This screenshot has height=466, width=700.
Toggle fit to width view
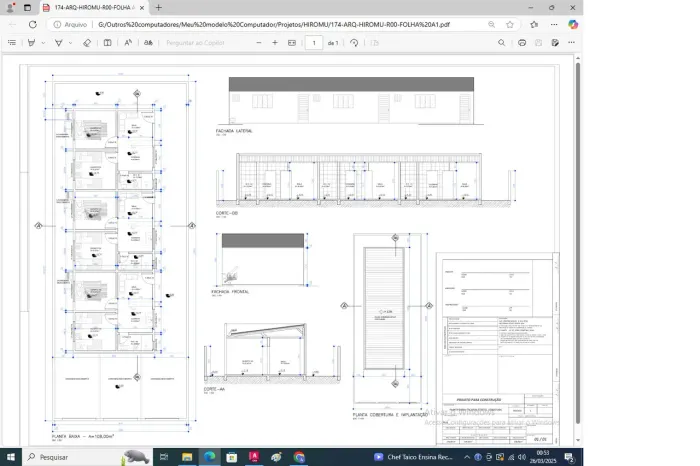pyautogui.click(x=292, y=43)
